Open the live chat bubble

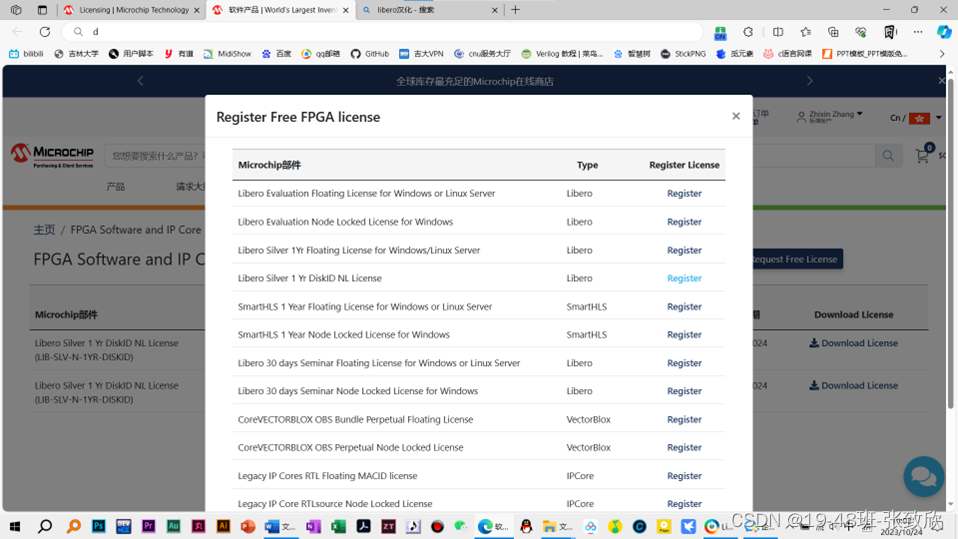pos(924,477)
